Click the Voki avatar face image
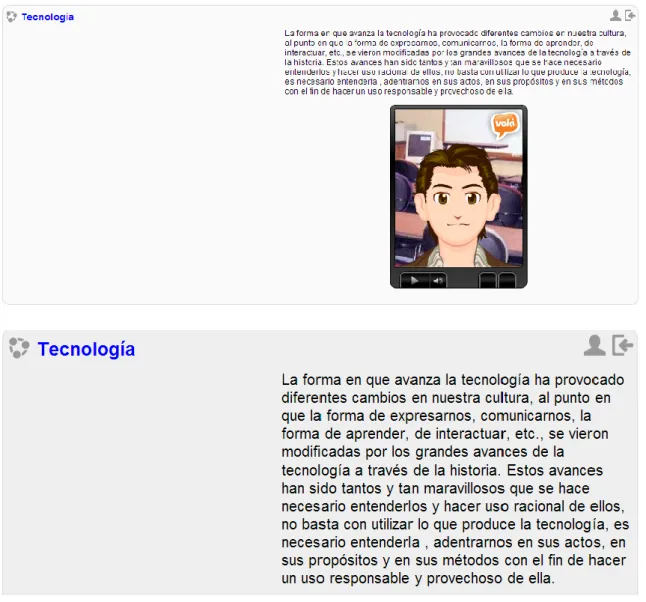Viewport: 646px width, 602px height. (459, 187)
